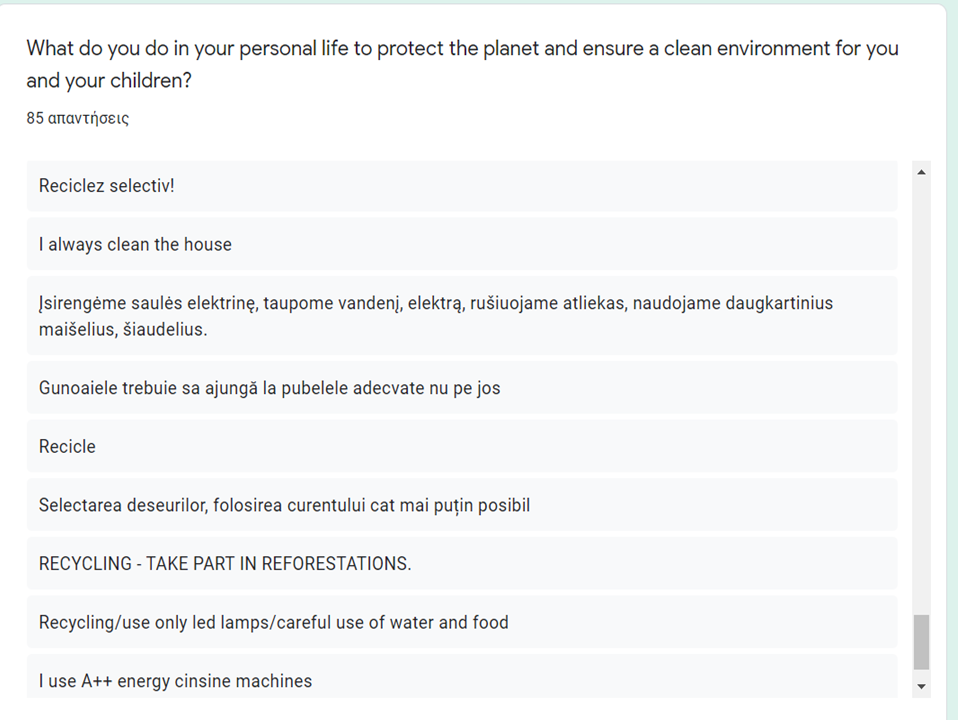Click the words 'maišelius, šiaudelius' on the second line

123,329
